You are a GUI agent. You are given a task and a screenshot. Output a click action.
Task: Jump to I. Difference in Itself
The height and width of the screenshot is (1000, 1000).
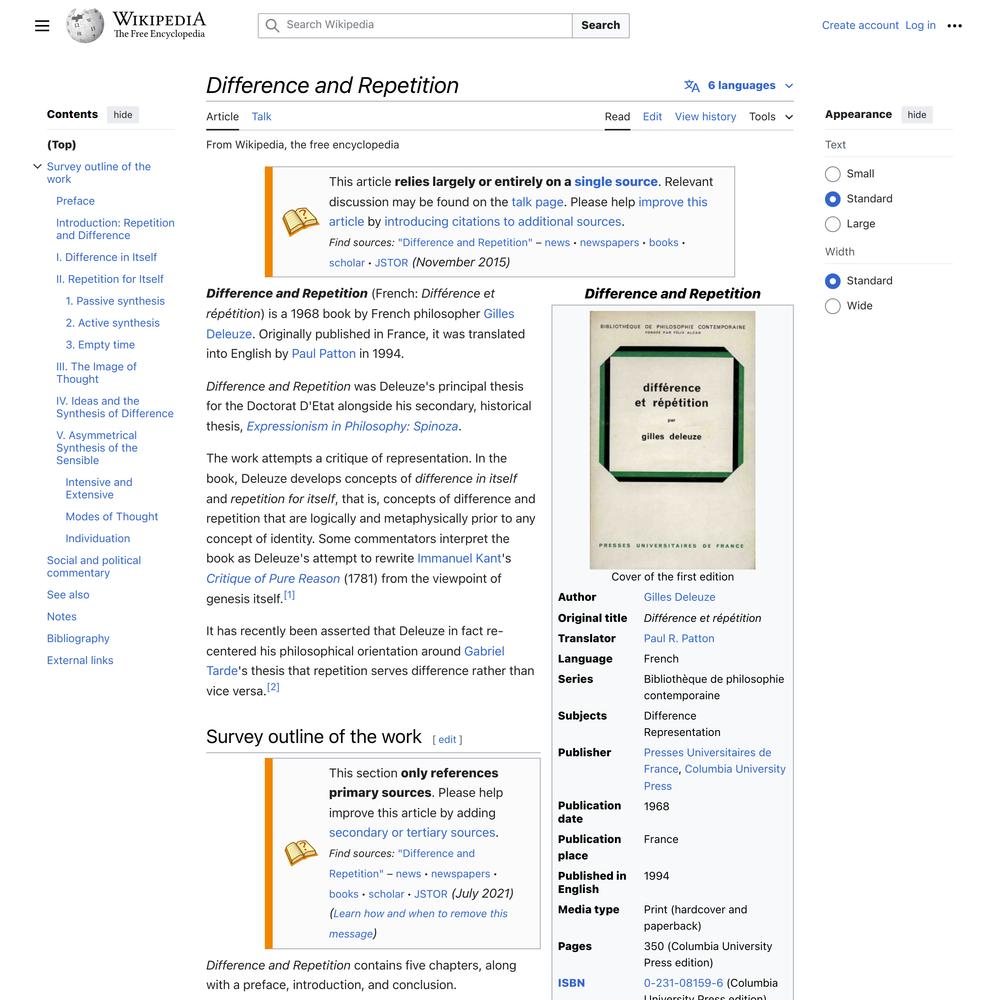(x=106, y=257)
